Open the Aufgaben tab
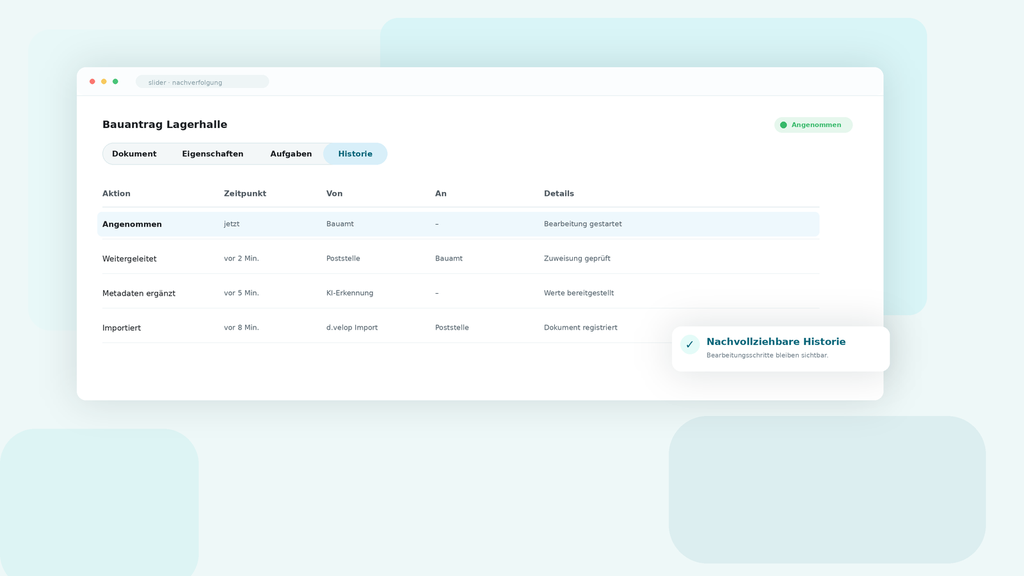This screenshot has height=576, width=1024. coord(291,154)
